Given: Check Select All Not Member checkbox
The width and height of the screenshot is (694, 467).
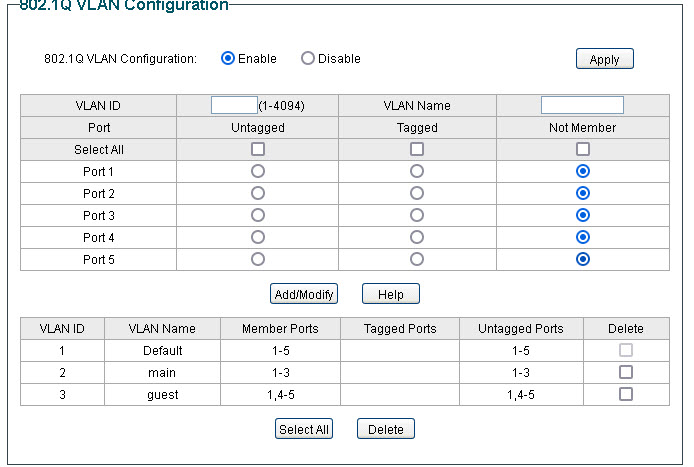Looking at the screenshot, I should [582, 149].
